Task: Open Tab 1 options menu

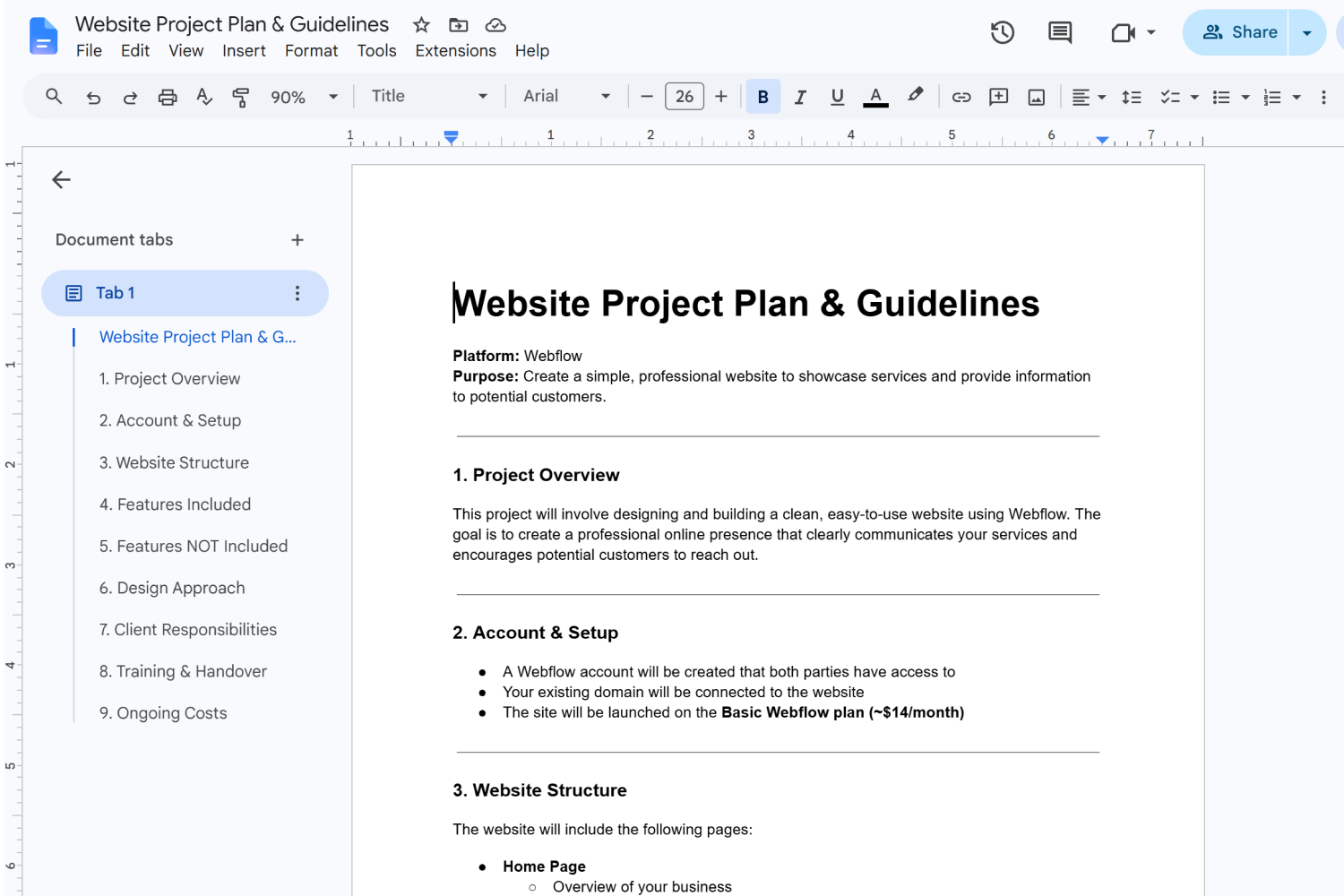Action: 297,293
